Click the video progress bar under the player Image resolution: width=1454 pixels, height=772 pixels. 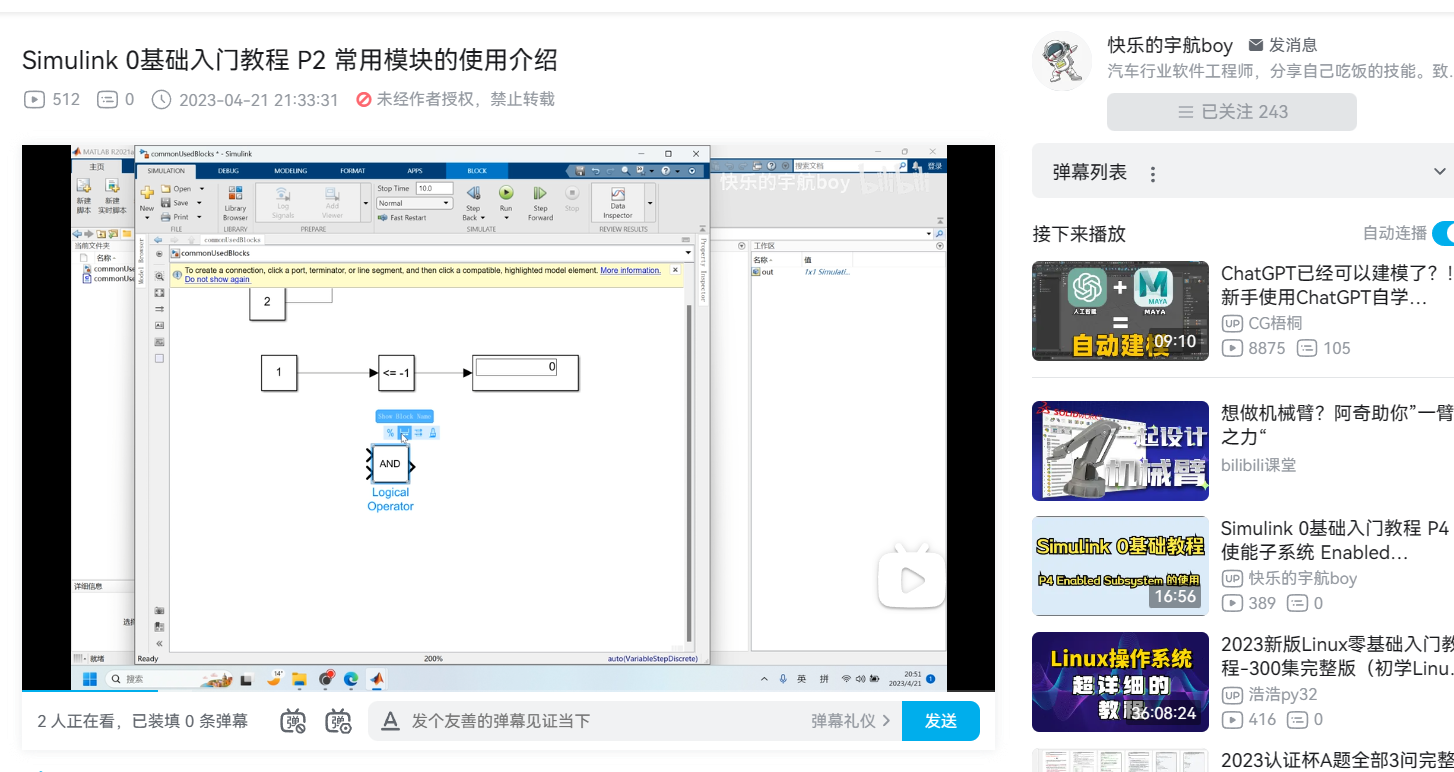click(508, 692)
